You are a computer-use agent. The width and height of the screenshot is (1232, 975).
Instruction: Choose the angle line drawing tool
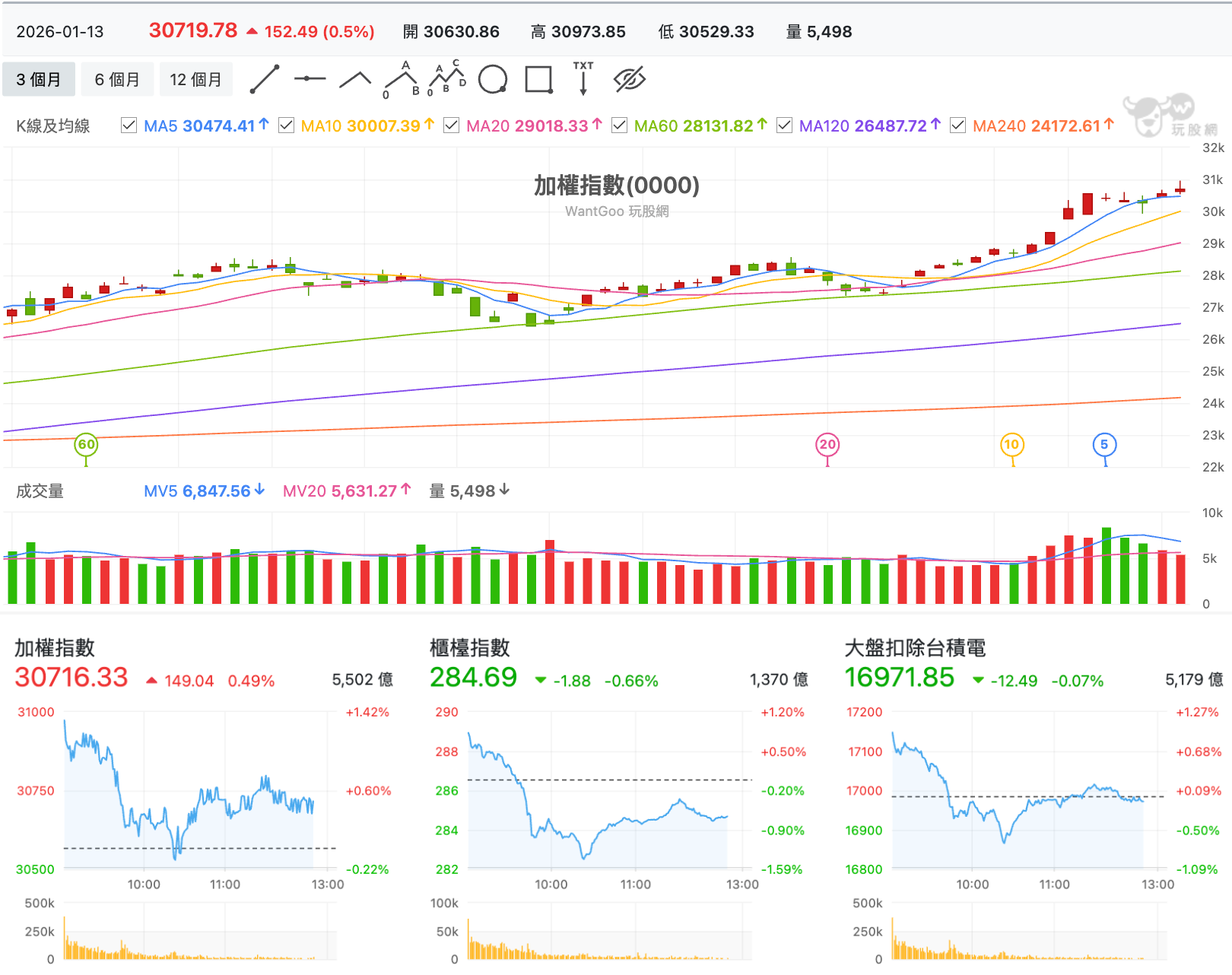pyautogui.click(x=355, y=79)
